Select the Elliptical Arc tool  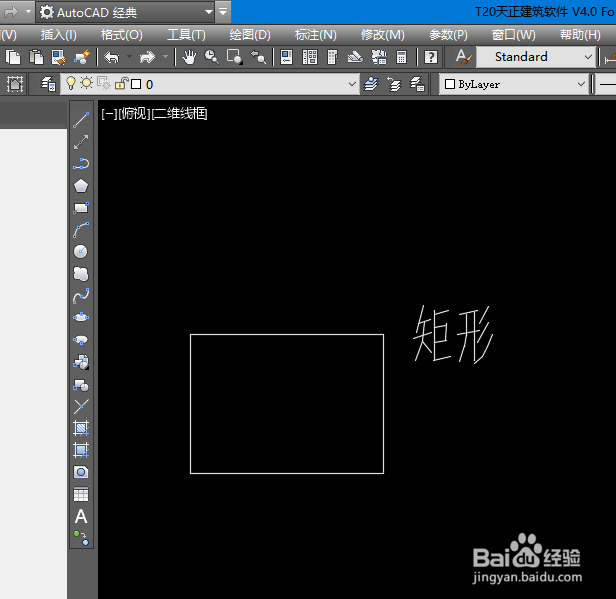81,340
